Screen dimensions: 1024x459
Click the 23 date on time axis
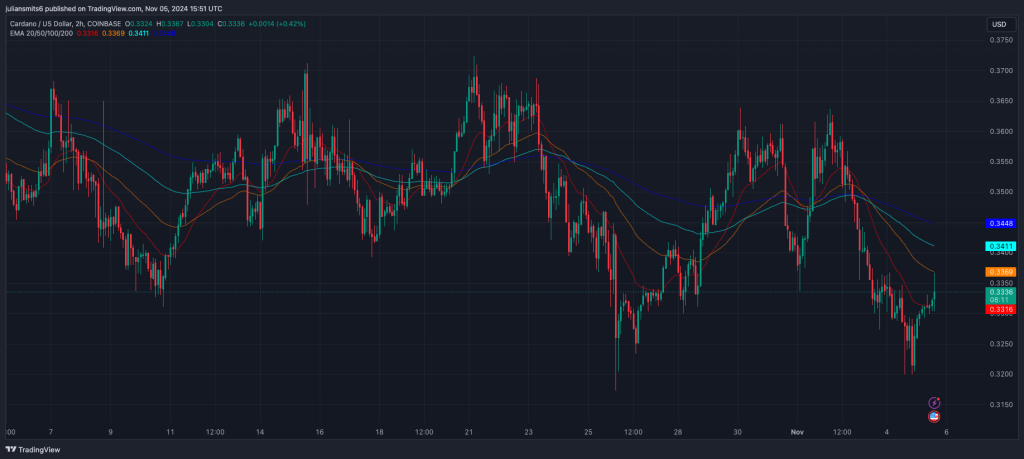tap(528, 432)
